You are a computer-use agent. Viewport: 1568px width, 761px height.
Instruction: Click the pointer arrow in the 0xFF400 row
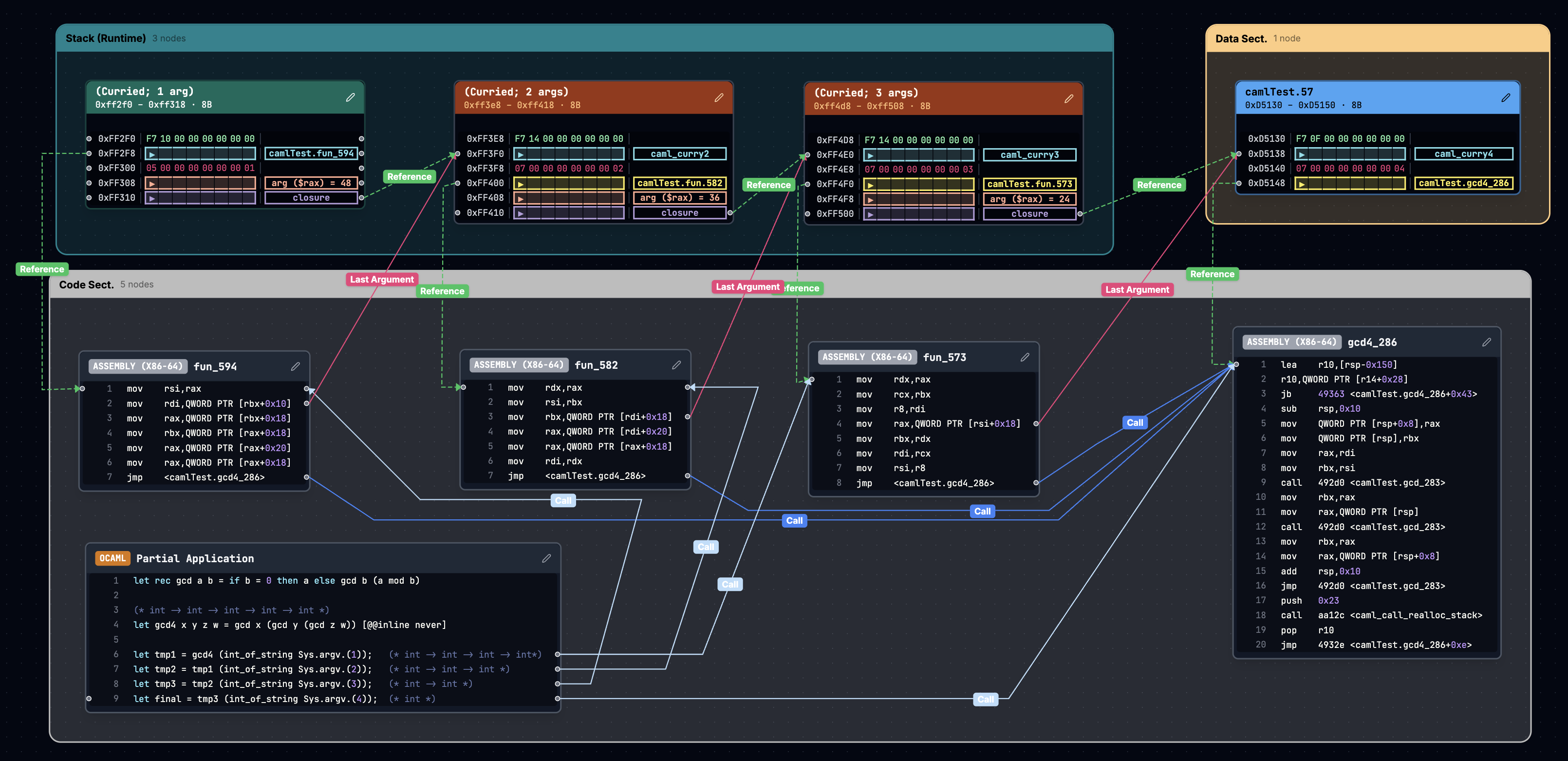point(521,183)
